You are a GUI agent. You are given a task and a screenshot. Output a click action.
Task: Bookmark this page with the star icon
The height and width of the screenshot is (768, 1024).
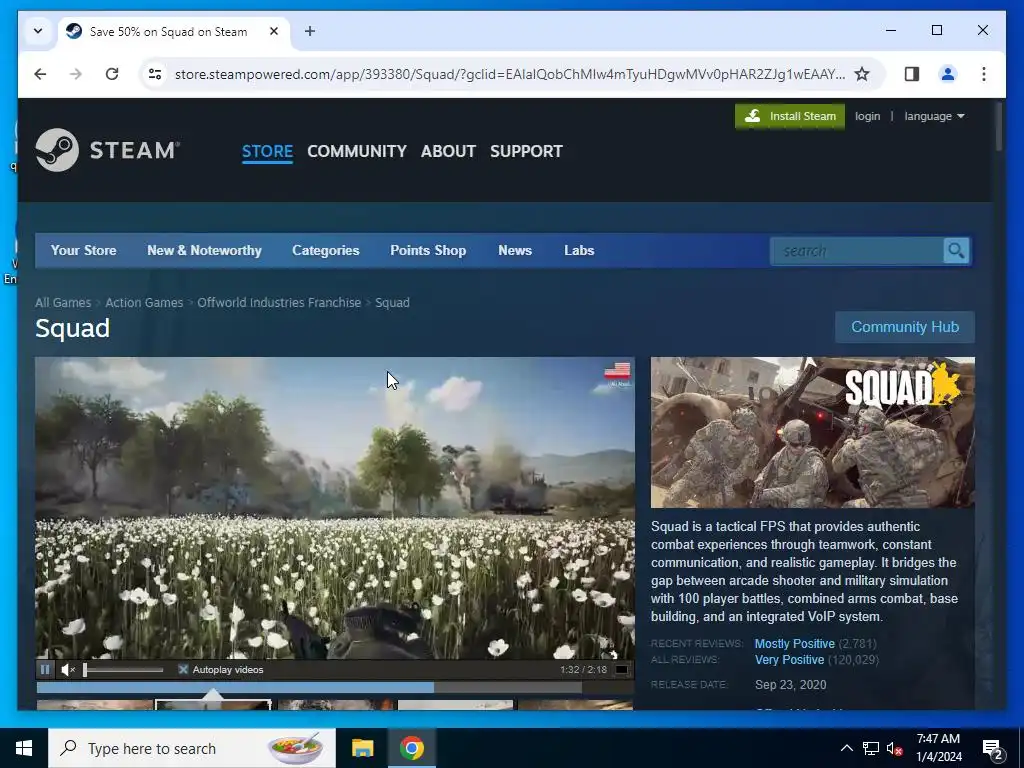coord(862,74)
